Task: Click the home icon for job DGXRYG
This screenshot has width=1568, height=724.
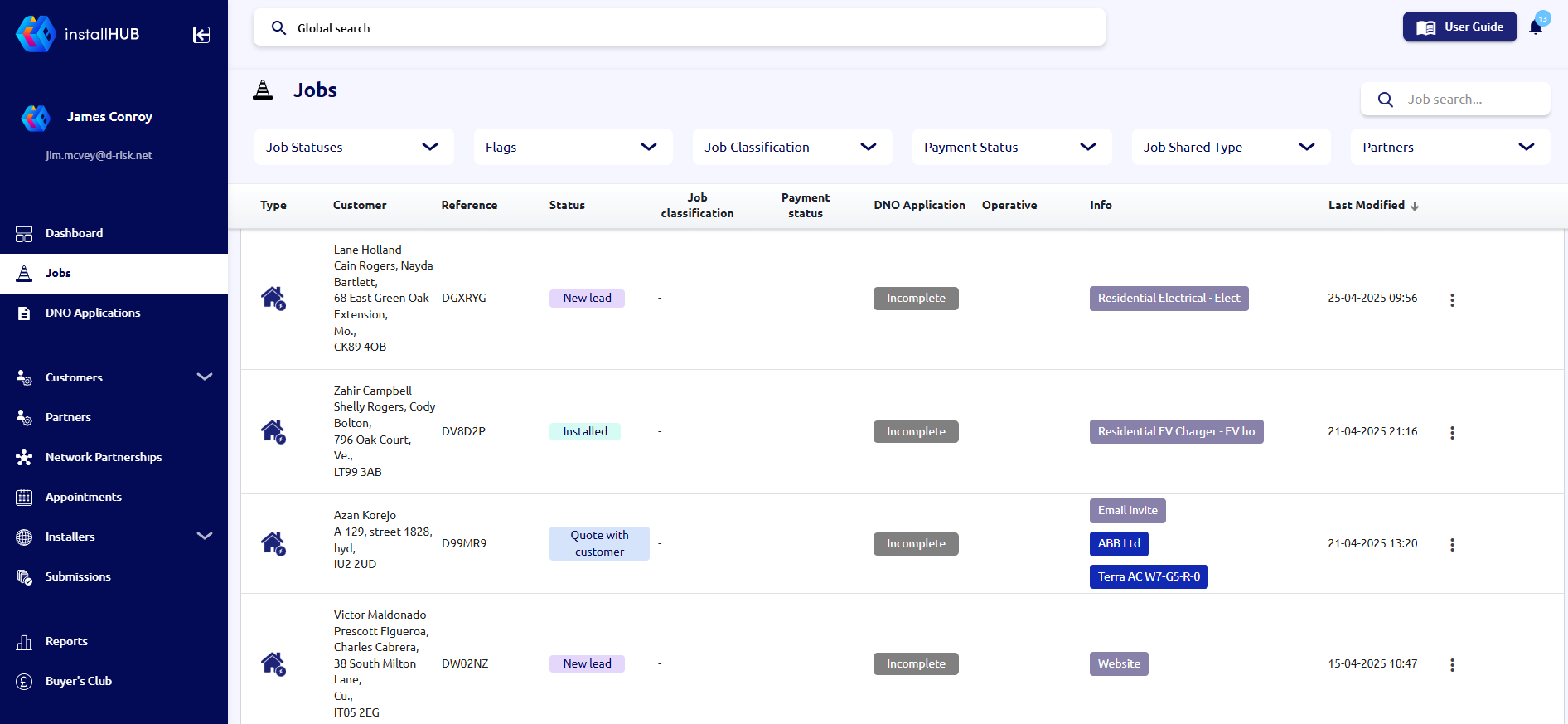Action: [x=273, y=298]
